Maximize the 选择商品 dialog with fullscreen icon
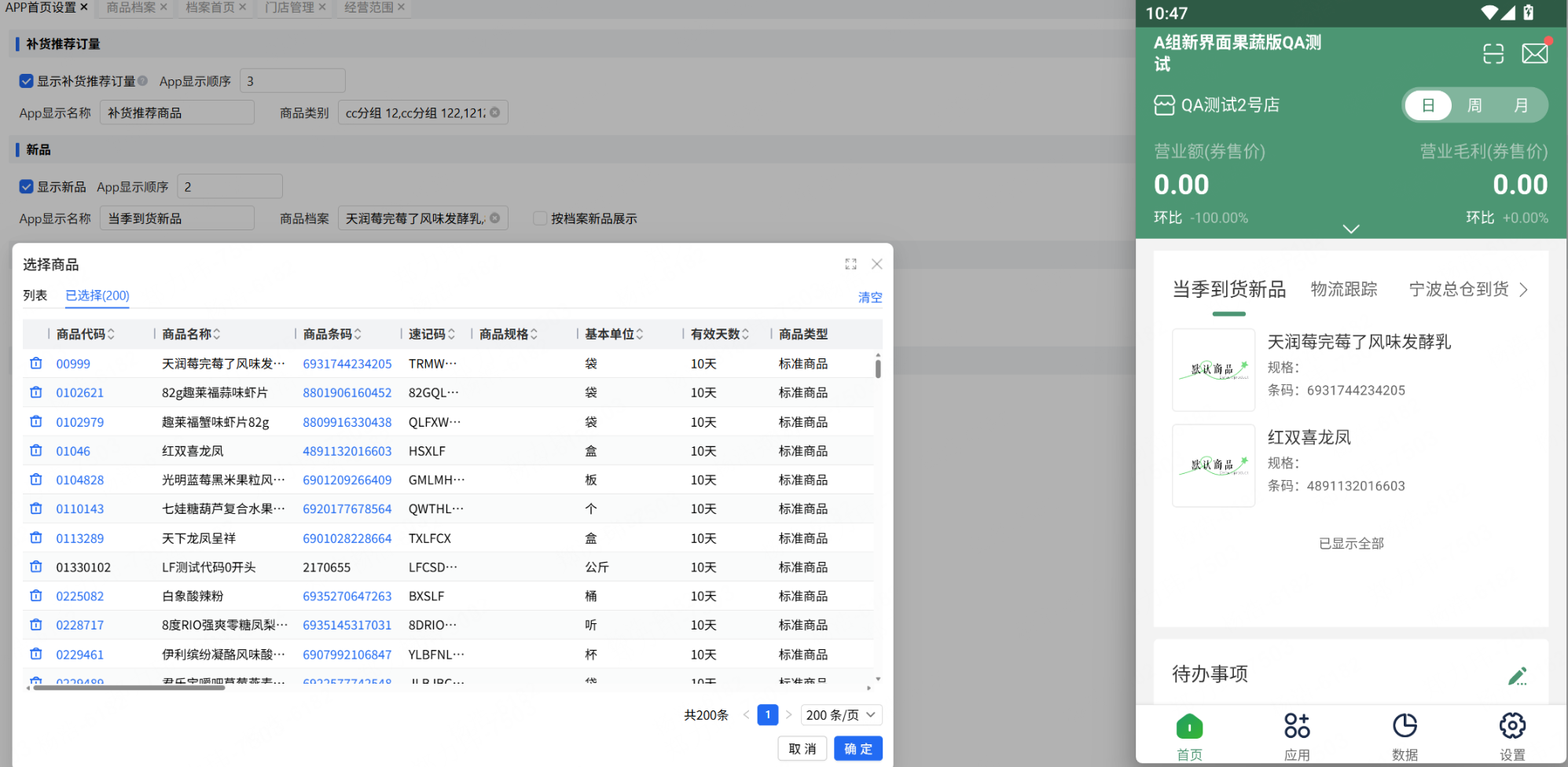The height and width of the screenshot is (767, 1568). [x=850, y=264]
